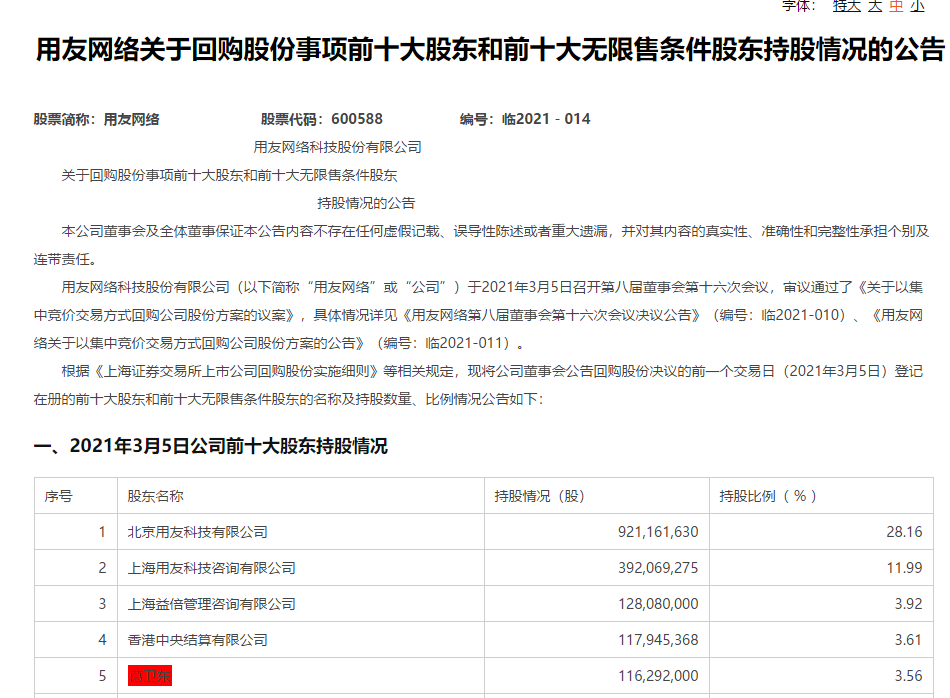Image resolution: width=950 pixels, height=698 pixels.
Task: Click the 持股比例（%） column header
Action: 768,496
